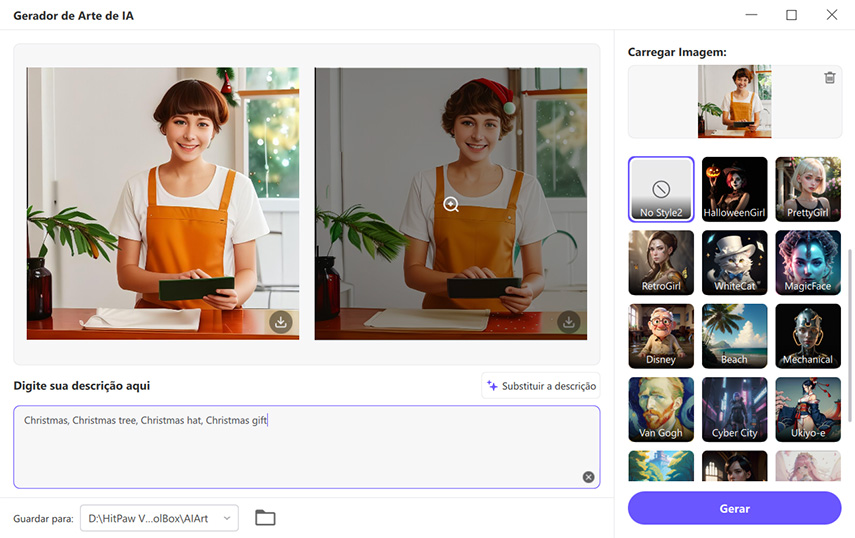The height and width of the screenshot is (538, 855).
Task: Select the Ukiyo-e style thumbnail
Action: [808, 408]
